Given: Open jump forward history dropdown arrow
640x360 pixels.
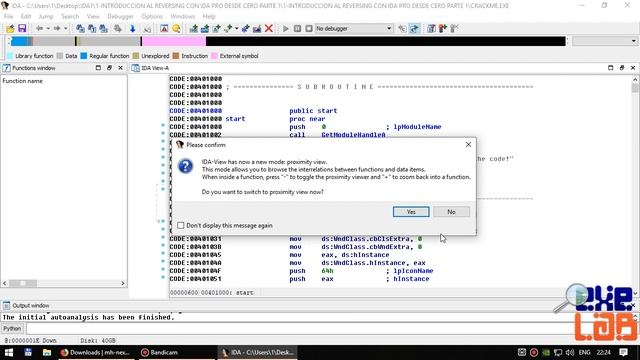Looking at the screenshot, I should pos(65,29).
